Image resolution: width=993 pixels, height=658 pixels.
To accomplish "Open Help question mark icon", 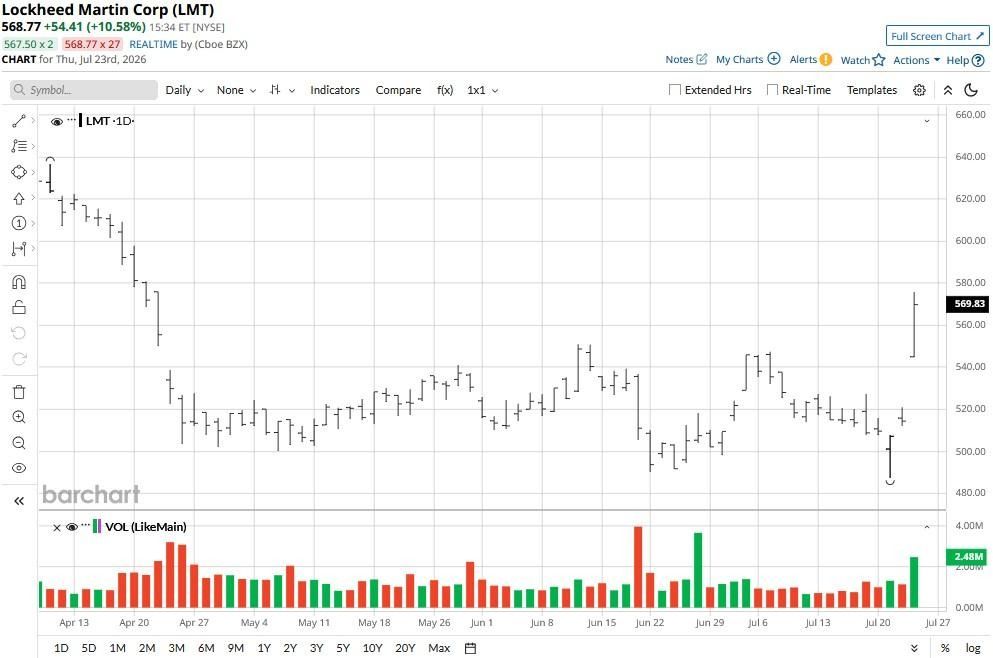I will 978,60.
